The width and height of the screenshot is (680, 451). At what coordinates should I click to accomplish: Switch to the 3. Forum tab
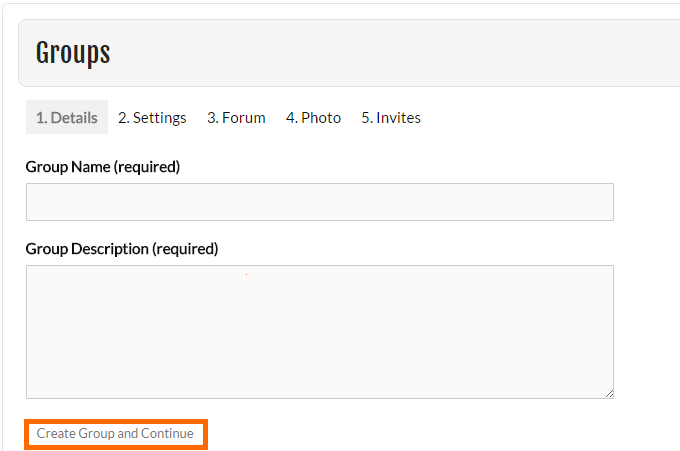pos(236,118)
